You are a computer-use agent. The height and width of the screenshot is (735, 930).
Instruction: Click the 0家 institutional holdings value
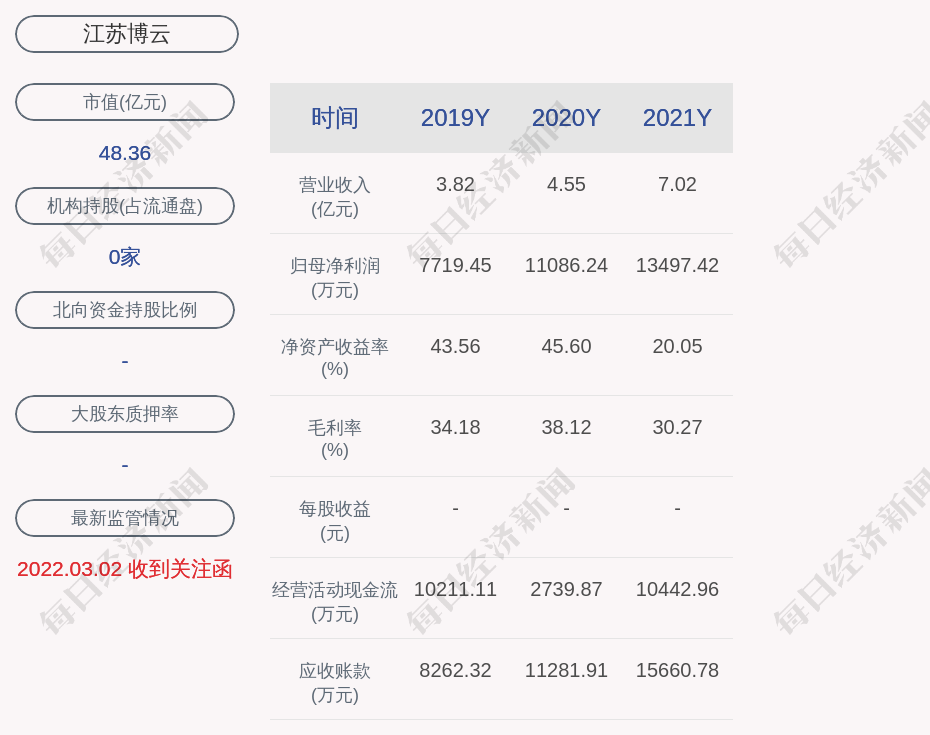(x=125, y=257)
